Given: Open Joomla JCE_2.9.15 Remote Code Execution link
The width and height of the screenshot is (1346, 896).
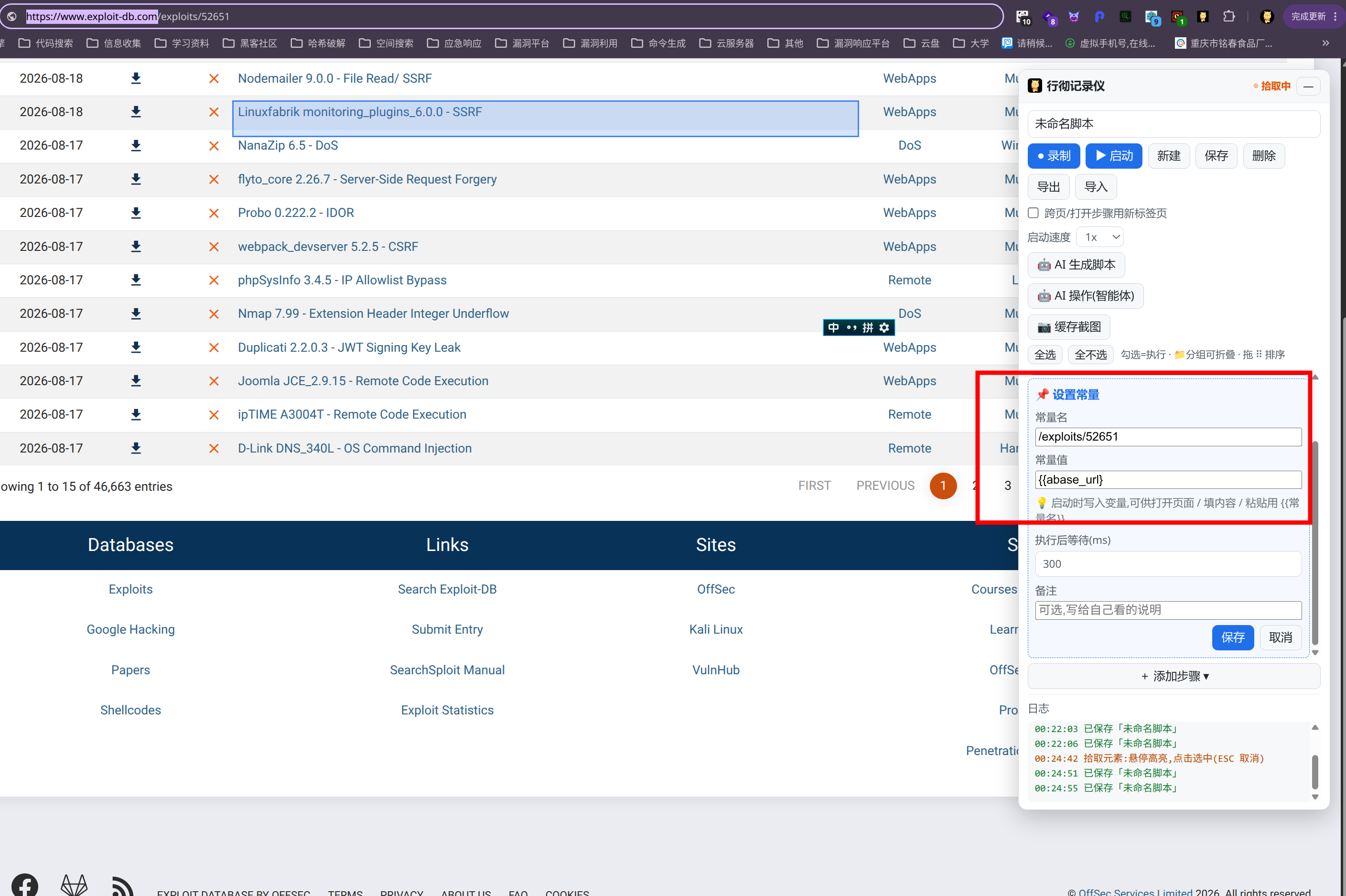Looking at the screenshot, I should [363, 381].
